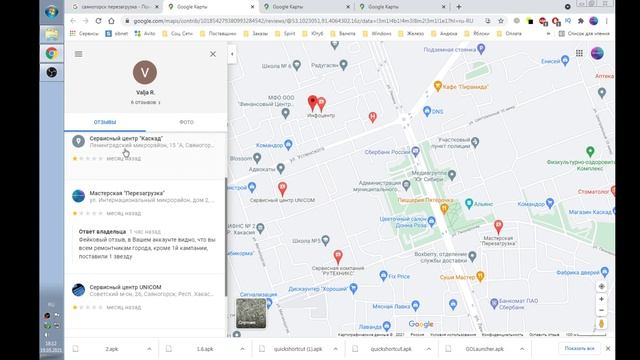This screenshot has width=640, height=360.
Task: Open the Заказы bookmarks folder
Action: click(x=255, y=33)
